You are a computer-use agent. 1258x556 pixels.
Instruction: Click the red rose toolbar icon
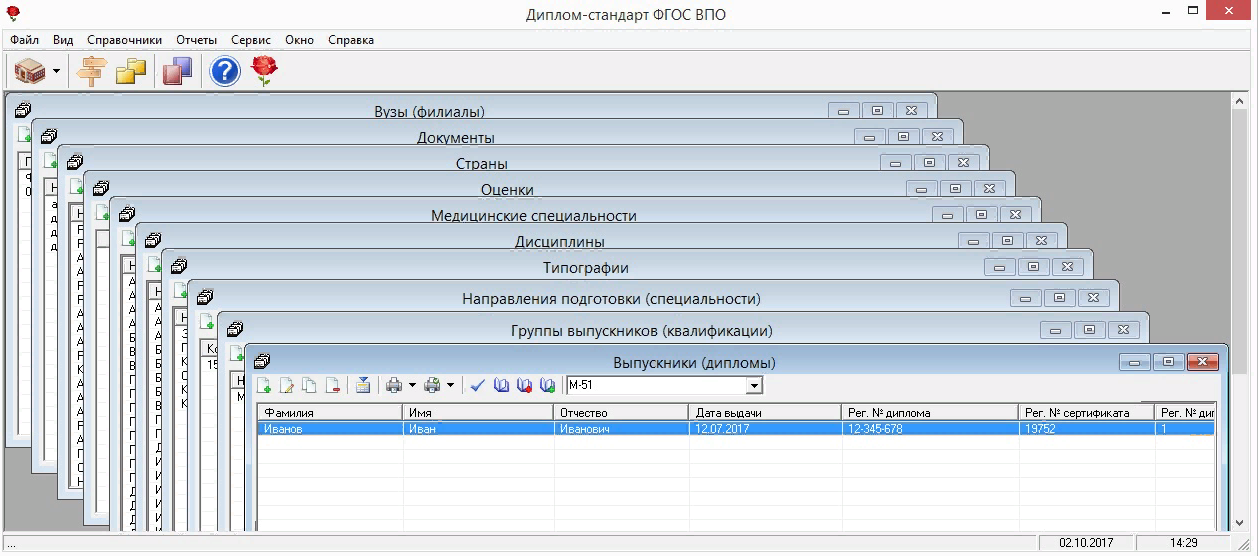coord(264,71)
